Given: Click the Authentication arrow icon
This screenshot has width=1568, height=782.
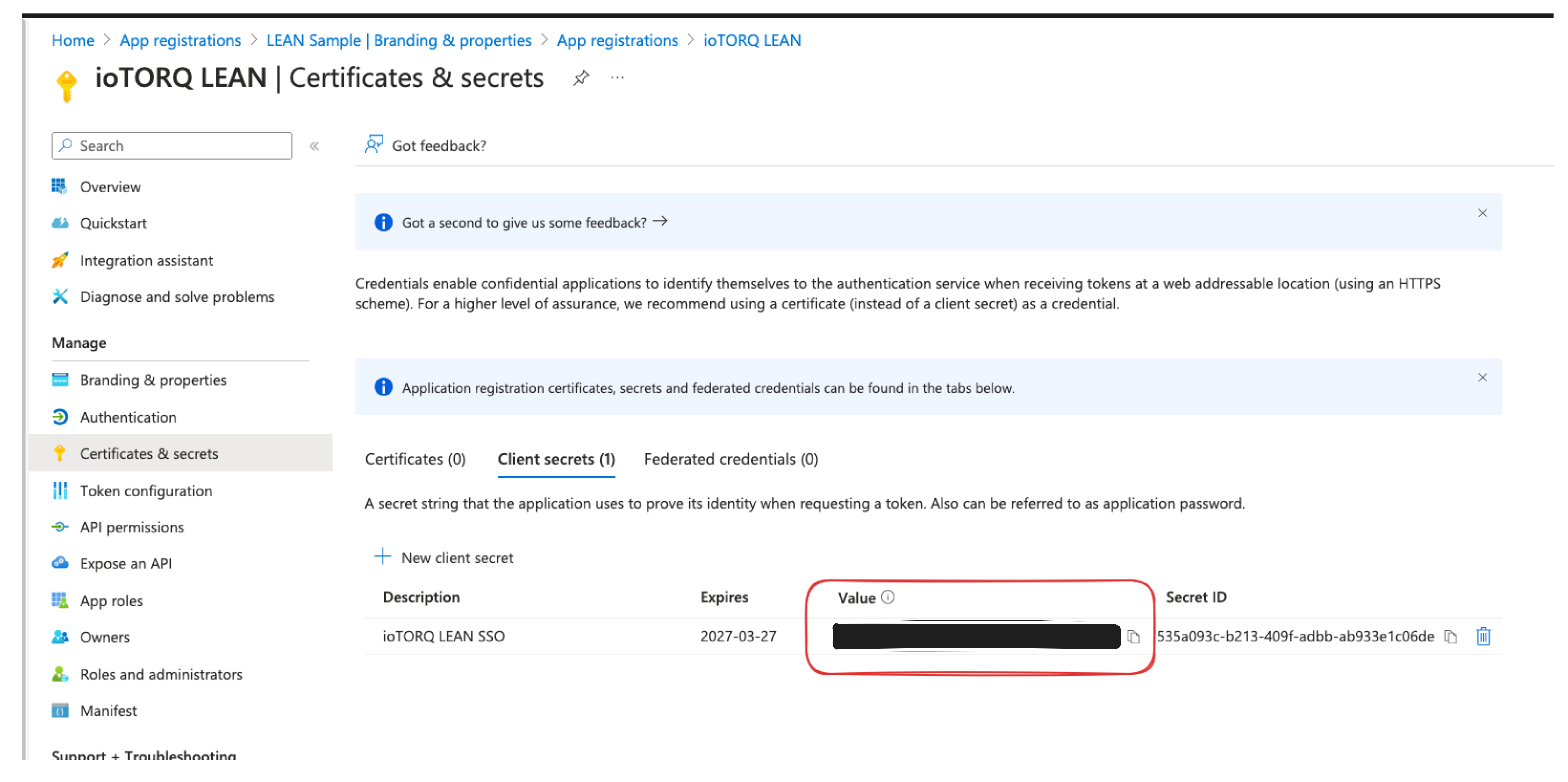Looking at the screenshot, I should pos(60,416).
